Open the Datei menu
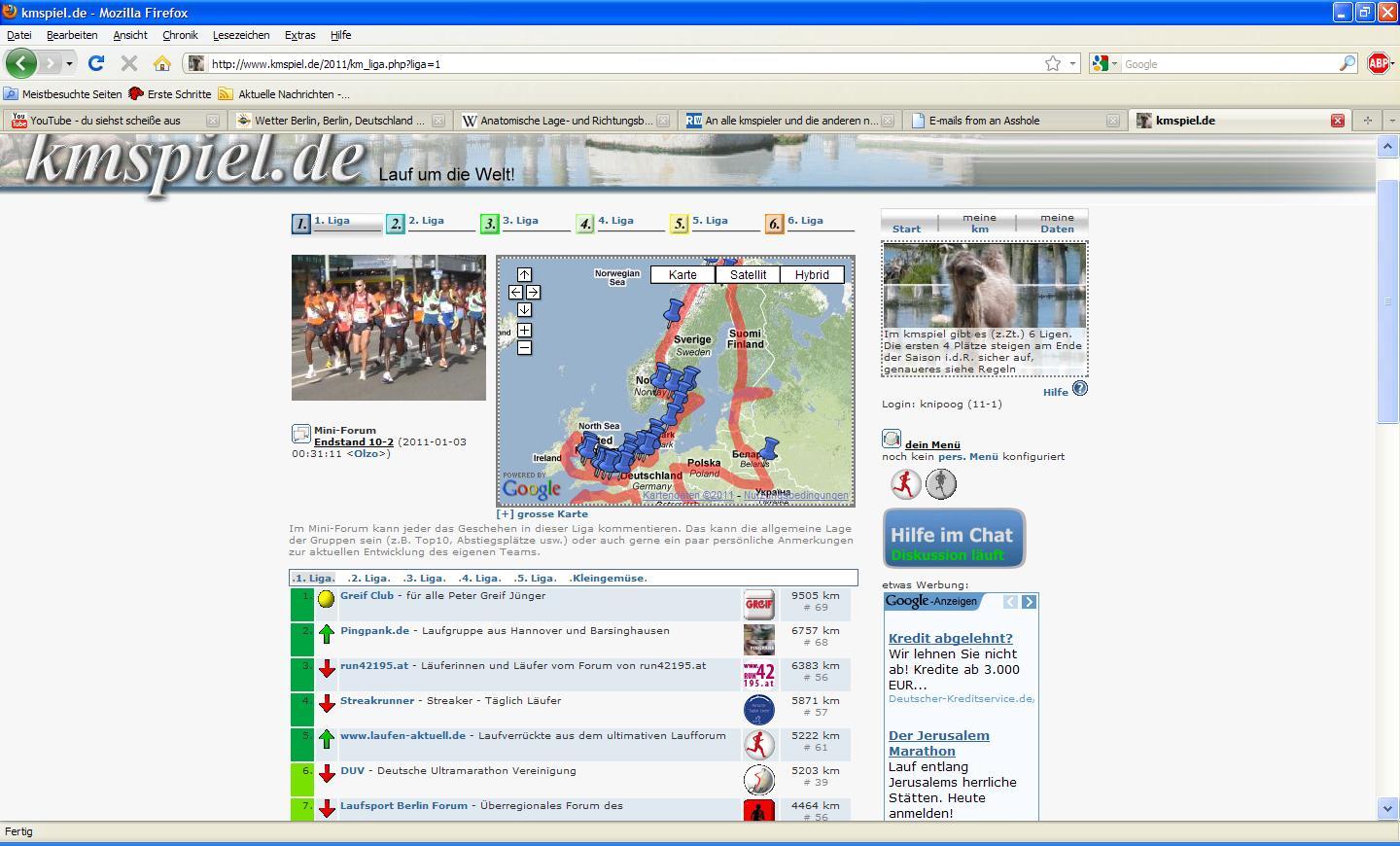Image resolution: width=1400 pixels, height=846 pixels. point(18,35)
